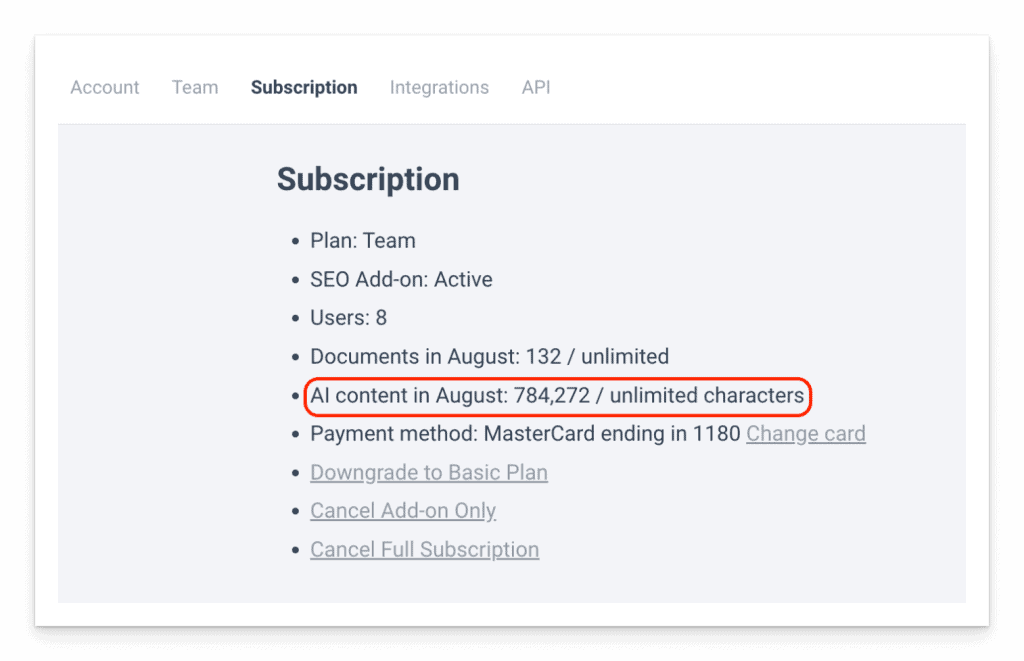
Task: Click the 'Users: 8' text
Action: coord(348,318)
